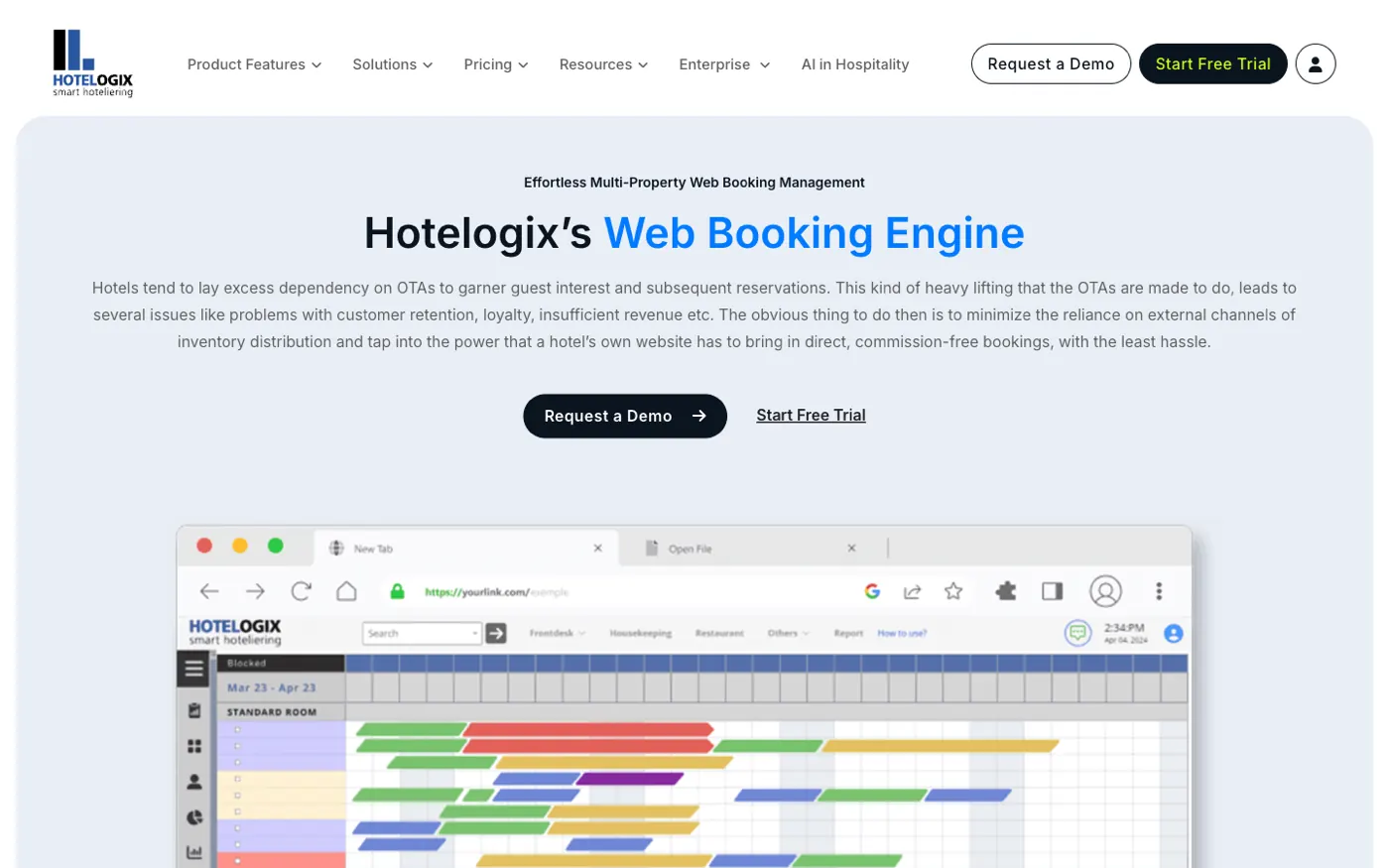Open the user account icon in header
1389x868 pixels.
click(x=1315, y=63)
